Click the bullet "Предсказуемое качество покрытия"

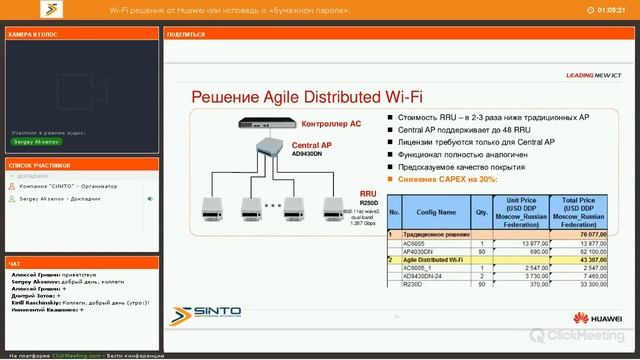(461, 167)
